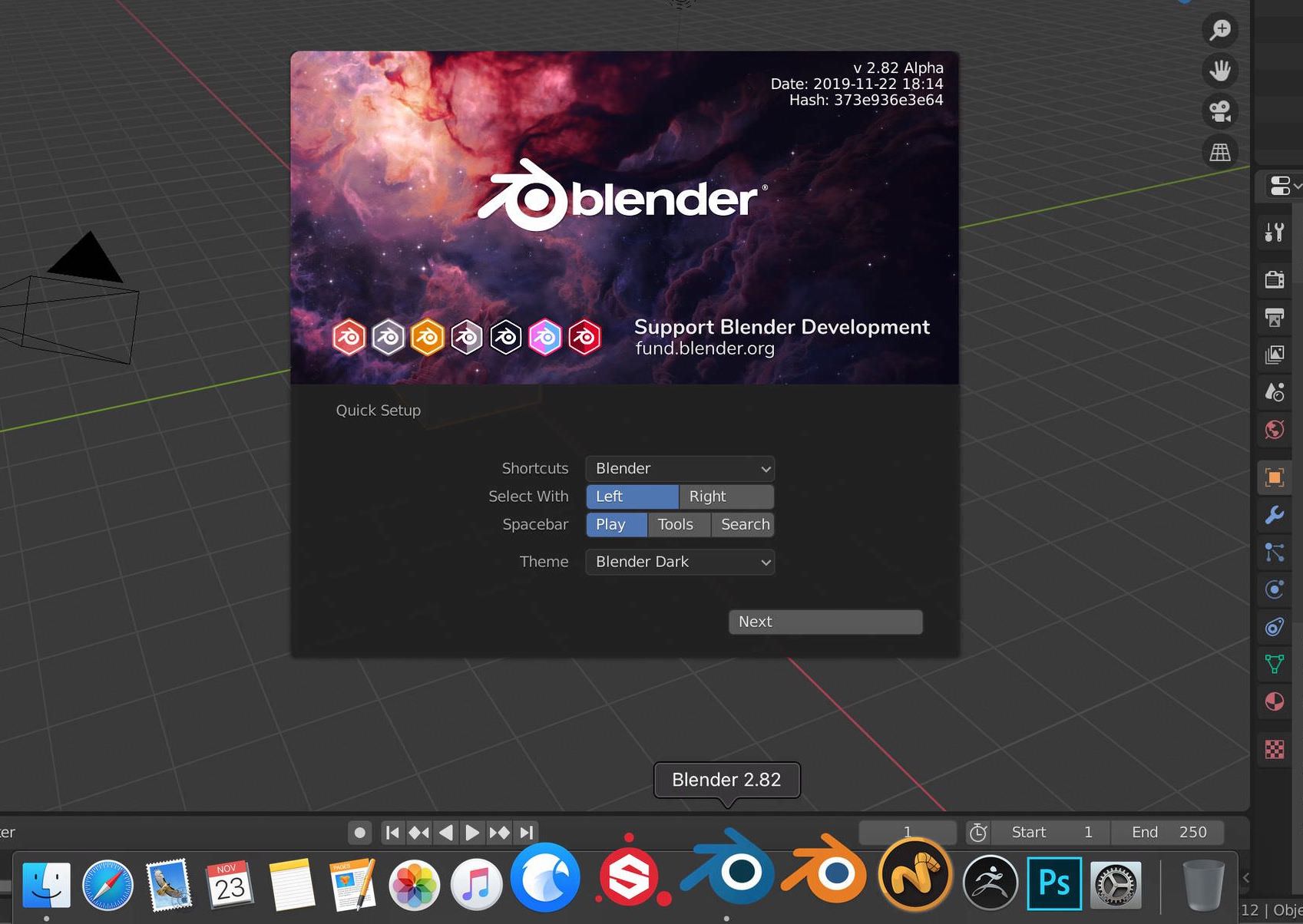
Task: Jump to next keyframe
Action: click(499, 833)
